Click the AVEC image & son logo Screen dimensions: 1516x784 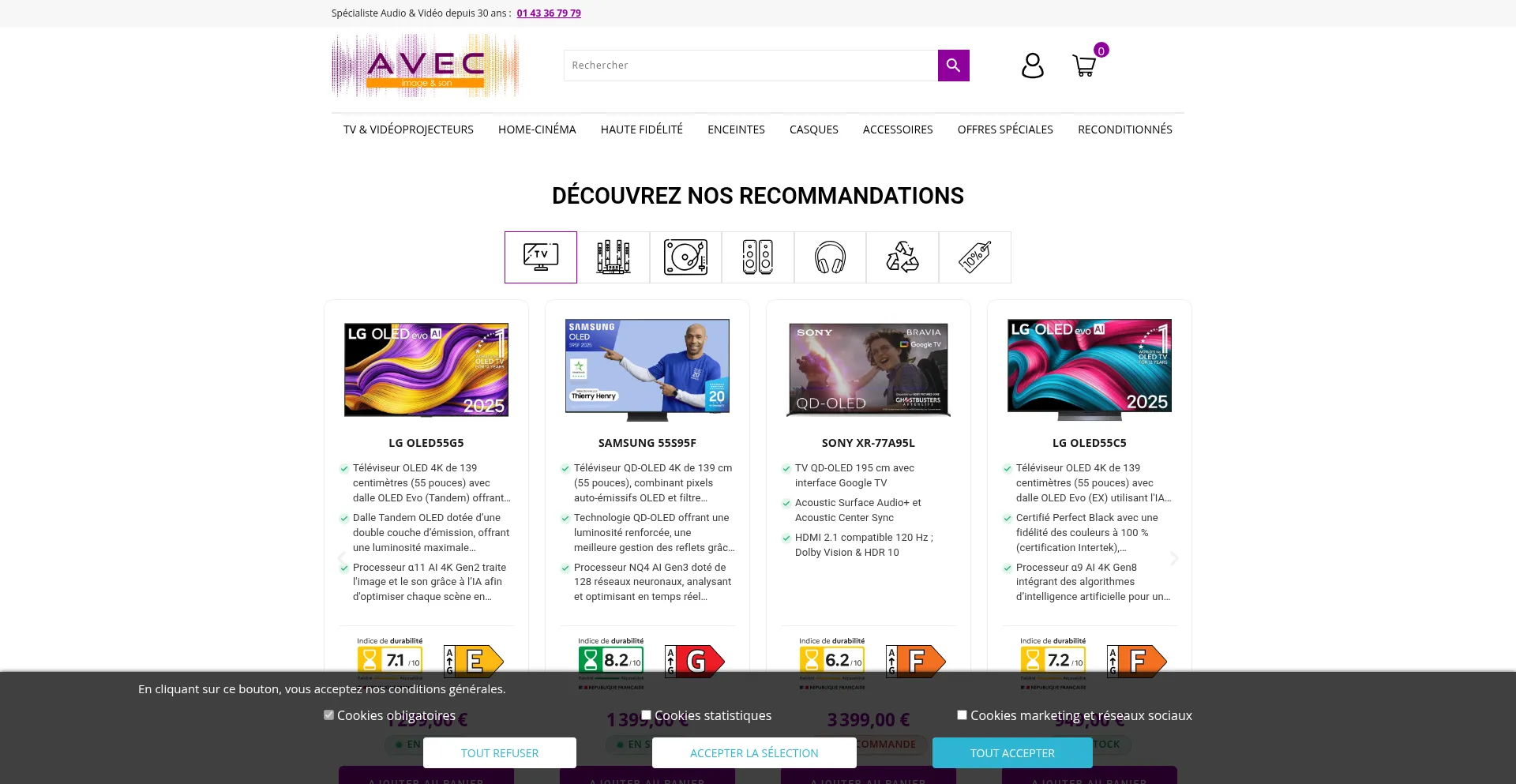click(x=425, y=66)
